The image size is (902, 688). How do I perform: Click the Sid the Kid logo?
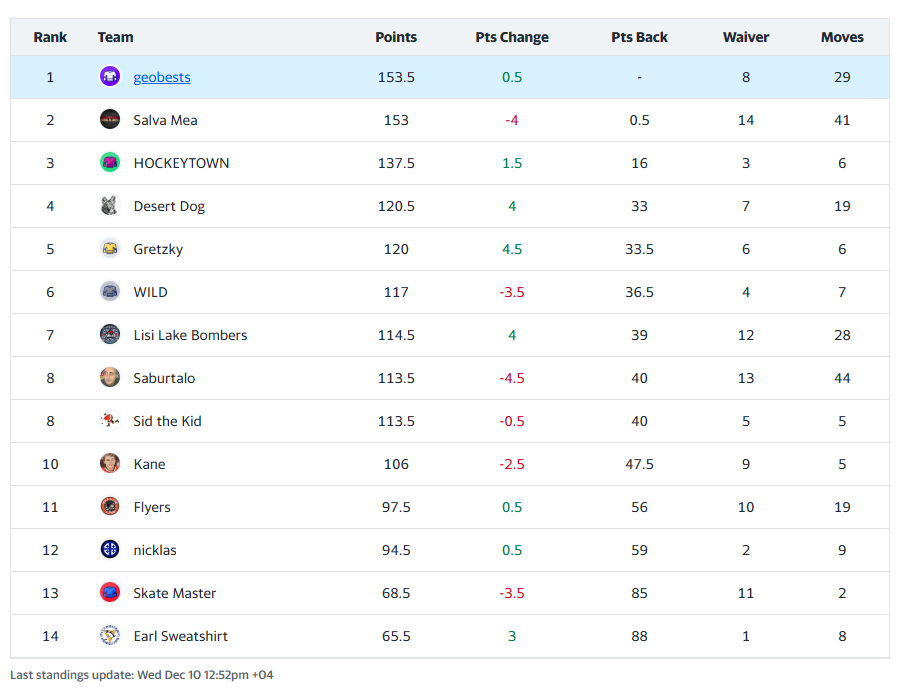tap(110, 421)
